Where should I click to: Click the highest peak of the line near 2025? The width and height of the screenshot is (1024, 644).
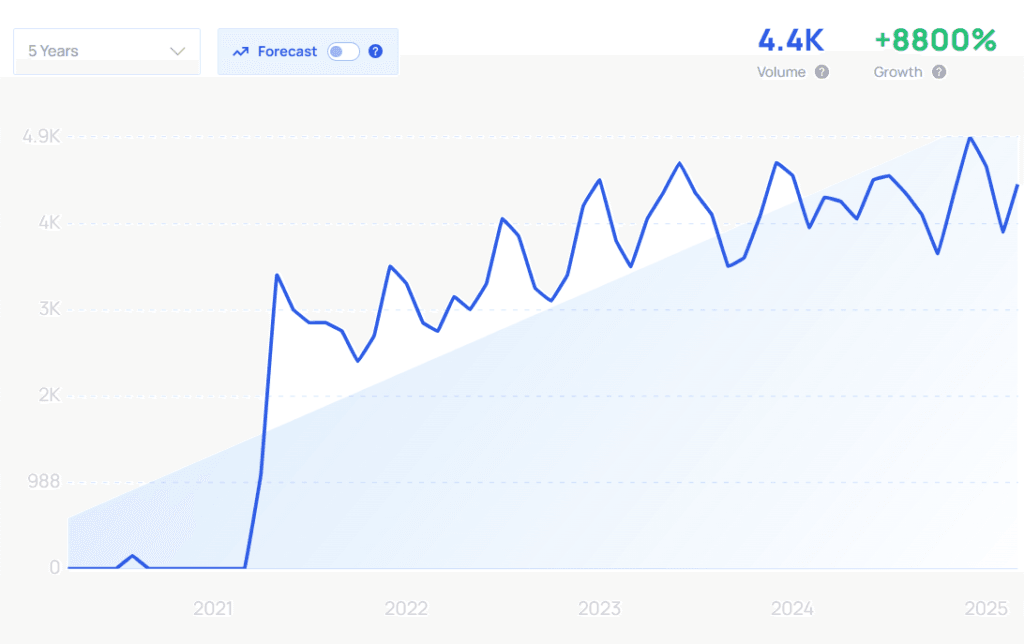[x=969, y=138]
